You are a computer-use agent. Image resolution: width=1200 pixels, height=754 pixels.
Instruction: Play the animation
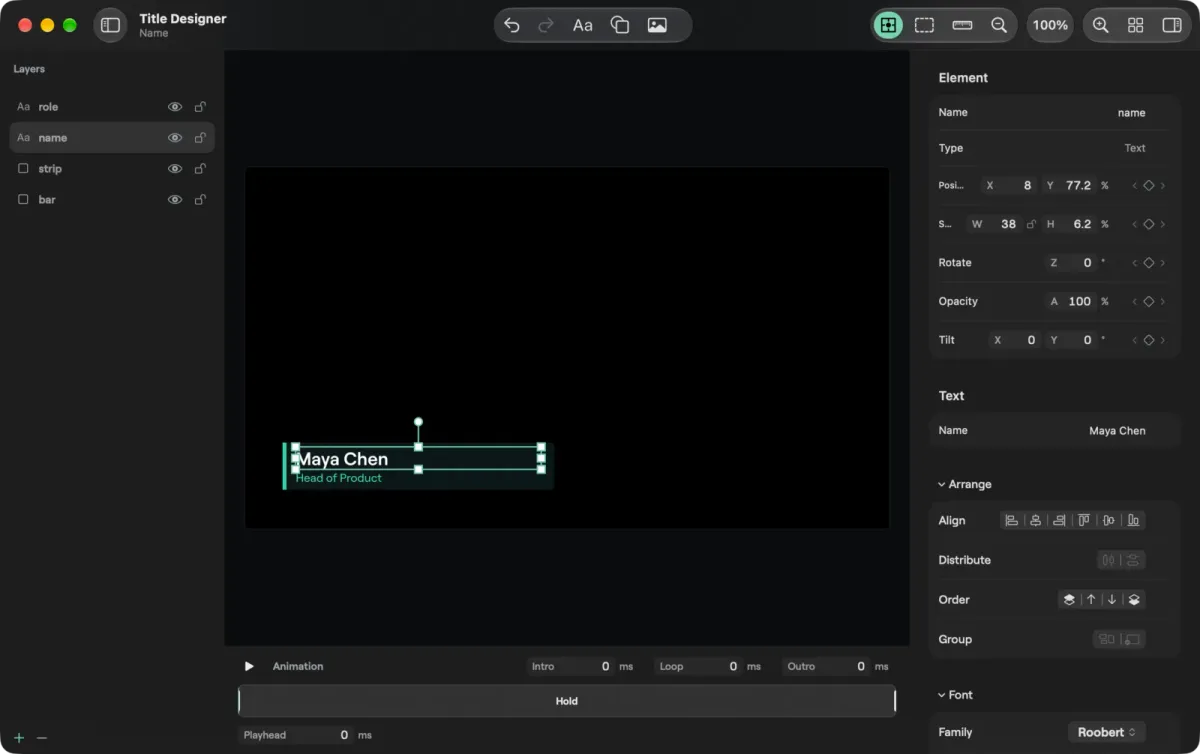249,666
